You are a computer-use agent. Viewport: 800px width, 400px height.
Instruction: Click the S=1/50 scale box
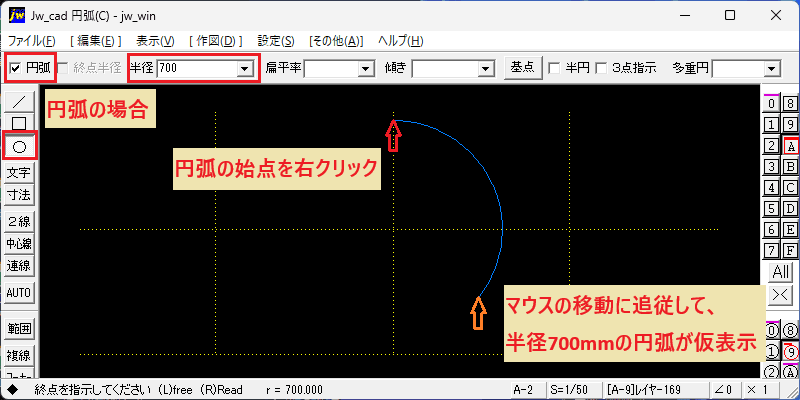(x=571, y=390)
